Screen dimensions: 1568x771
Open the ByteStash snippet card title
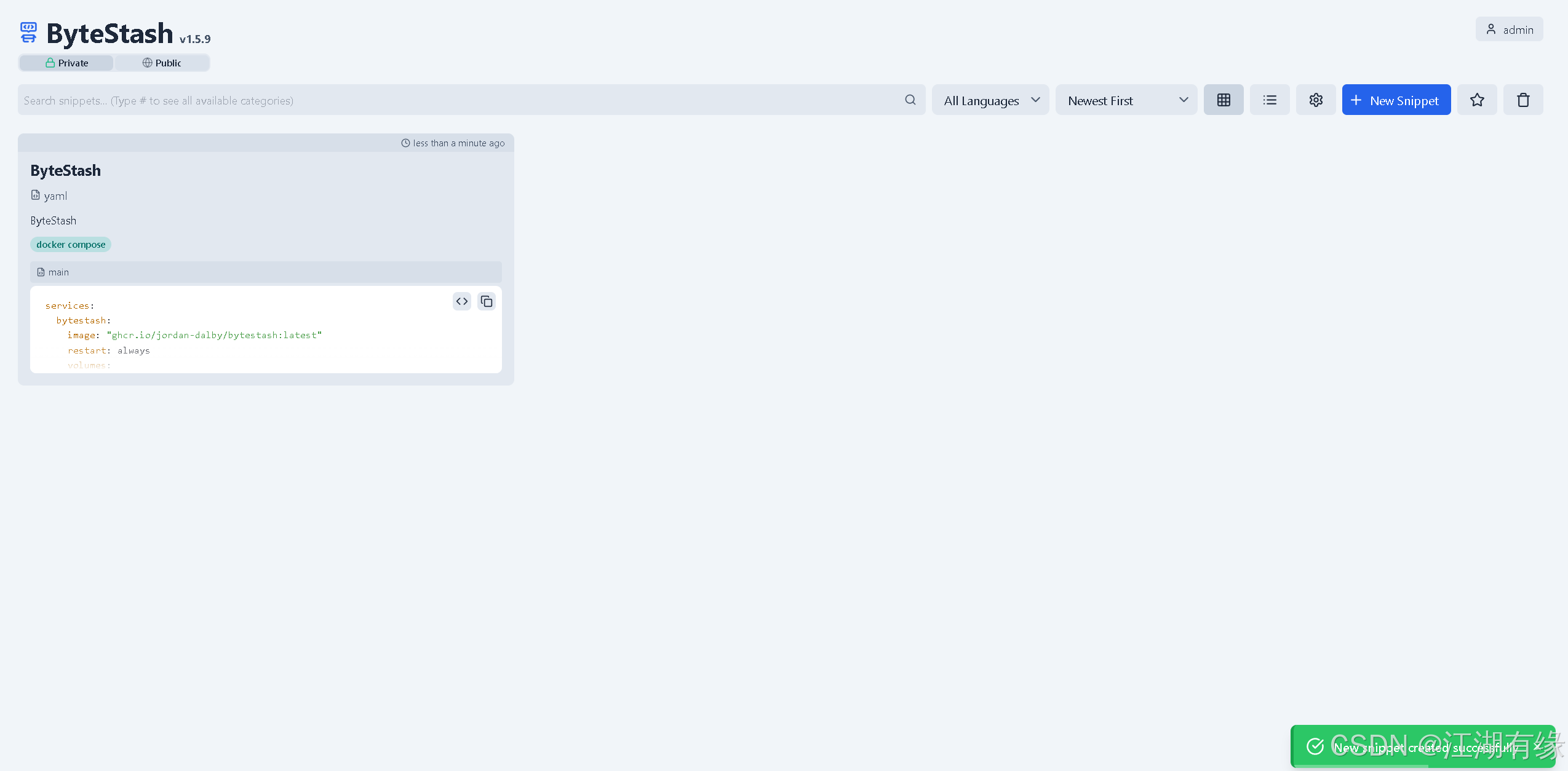(x=66, y=170)
